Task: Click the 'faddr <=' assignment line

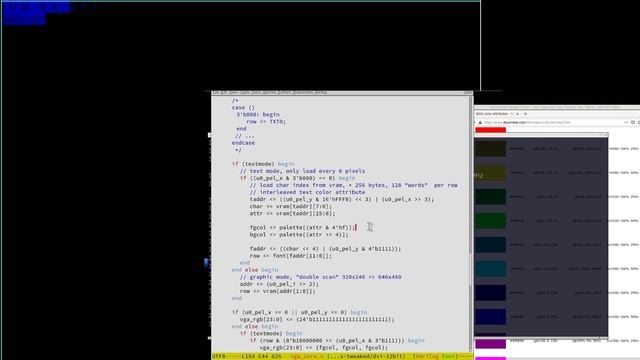Action: (325, 249)
